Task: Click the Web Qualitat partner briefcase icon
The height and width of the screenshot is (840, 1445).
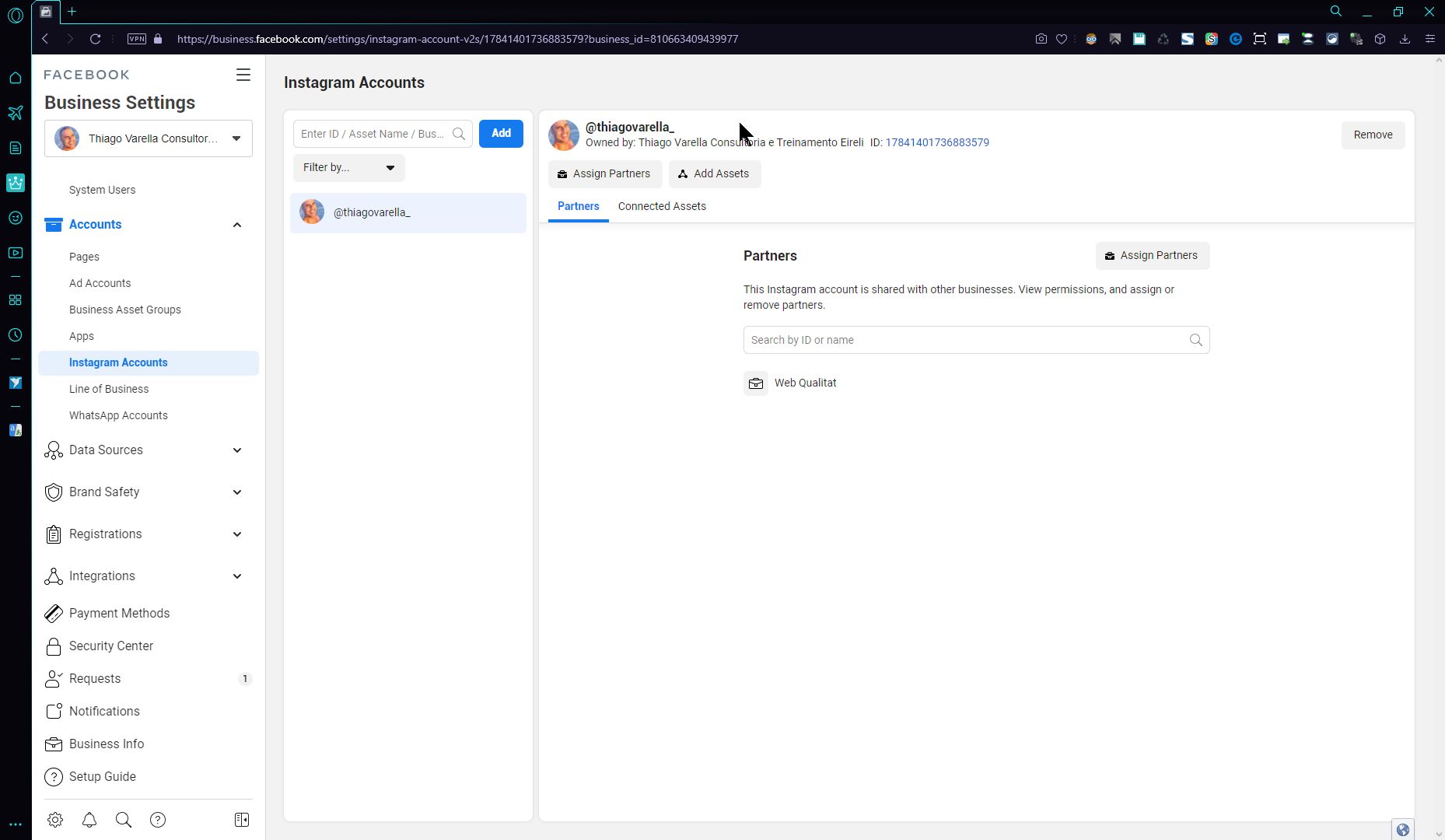Action: tap(756, 383)
